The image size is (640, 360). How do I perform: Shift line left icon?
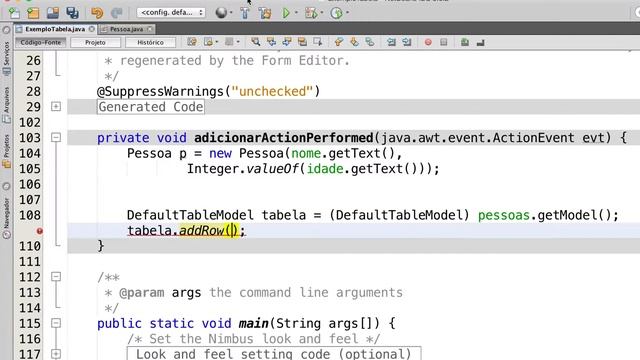click(x=391, y=42)
